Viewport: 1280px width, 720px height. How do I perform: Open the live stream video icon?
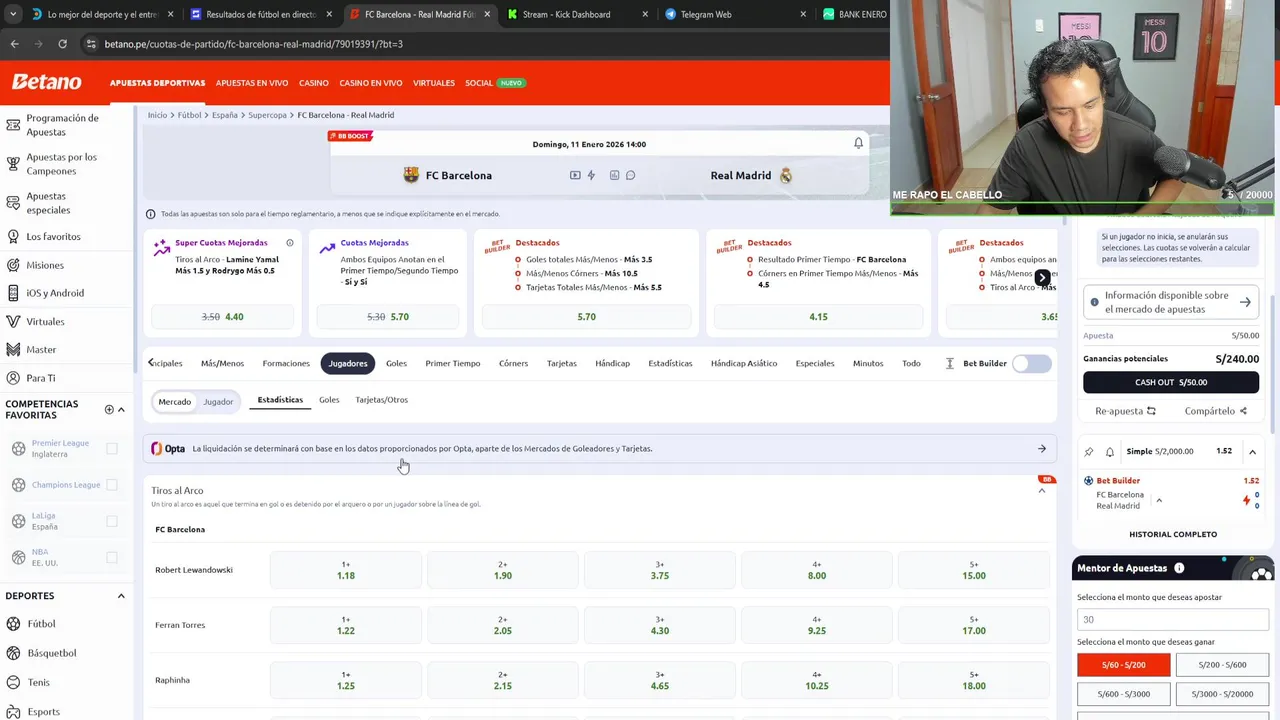(575, 175)
